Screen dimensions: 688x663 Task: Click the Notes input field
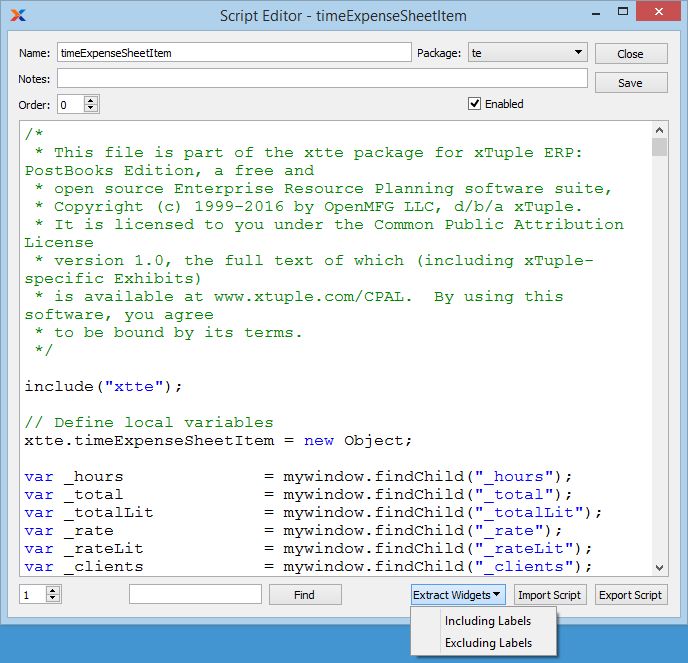tap(322, 79)
